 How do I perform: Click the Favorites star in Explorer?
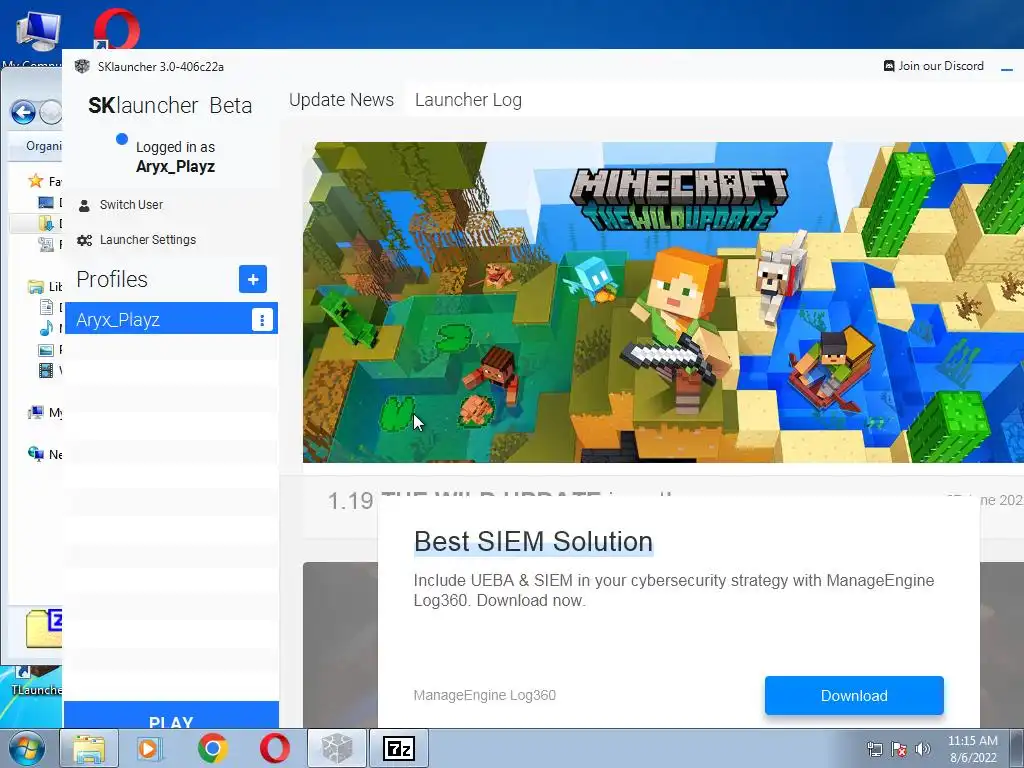[x=35, y=181]
